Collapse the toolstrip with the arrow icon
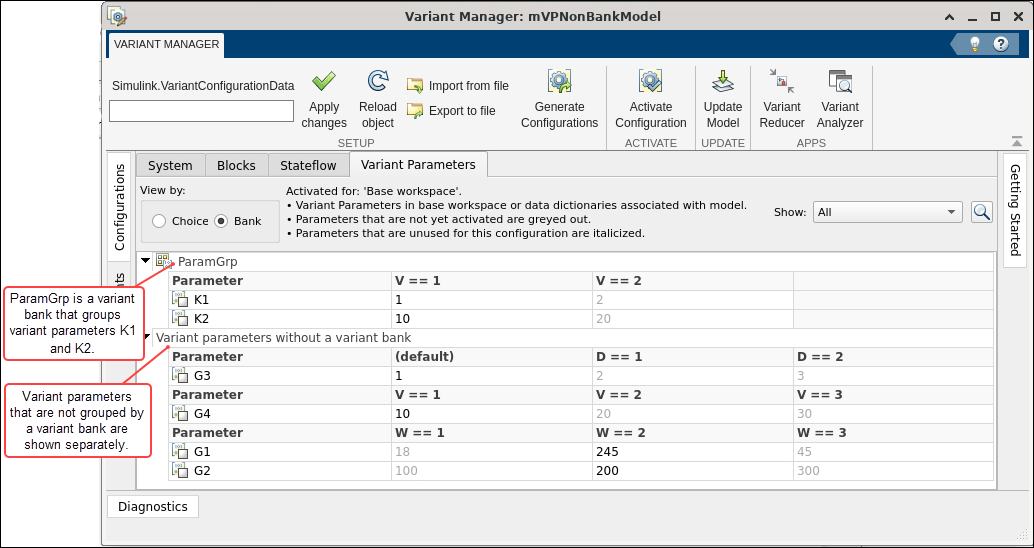The width and height of the screenshot is (1034, 548). pyautogui.click(x=1016, y=141)
